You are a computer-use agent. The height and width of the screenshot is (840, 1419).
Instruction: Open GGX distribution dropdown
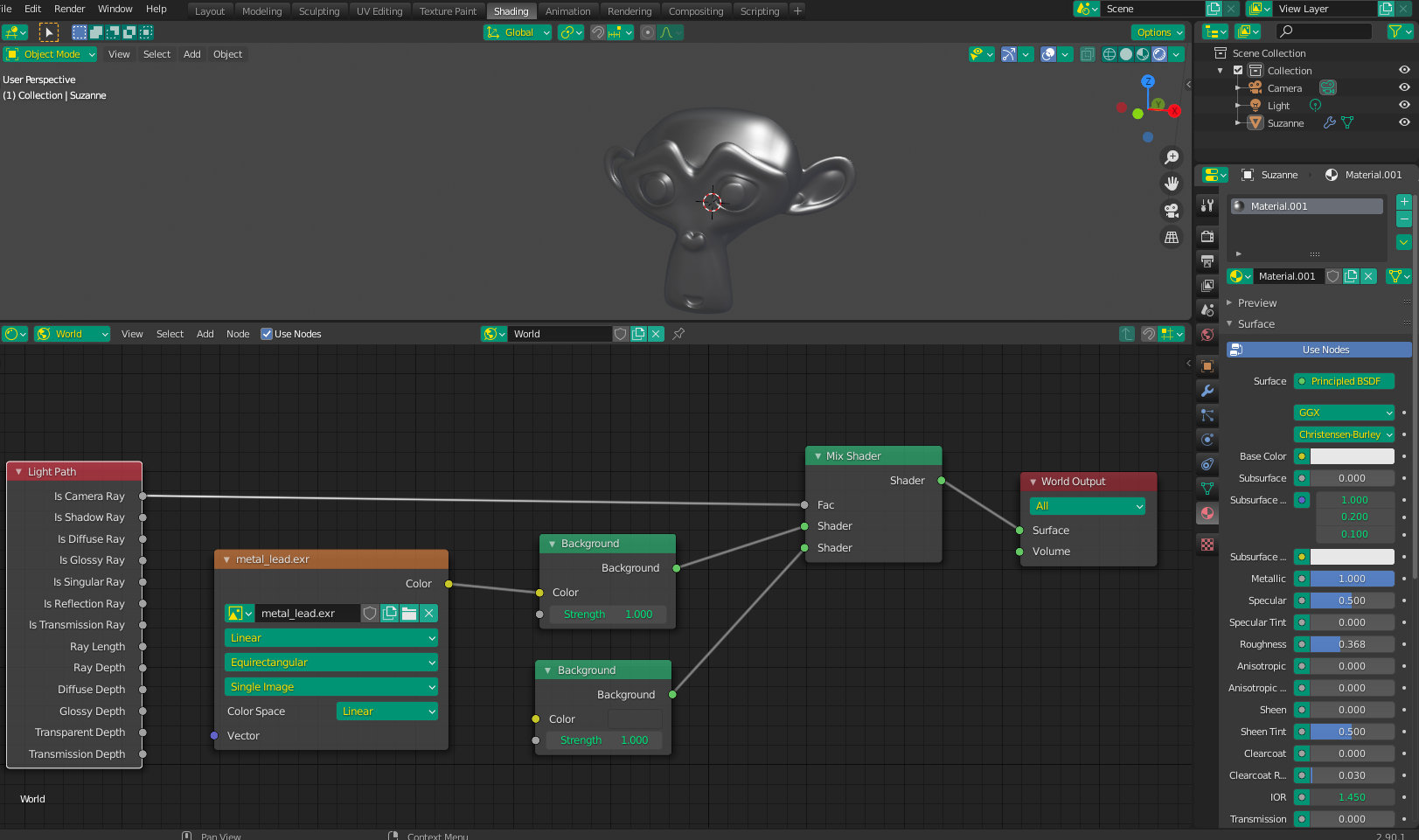pos(1344,413)
